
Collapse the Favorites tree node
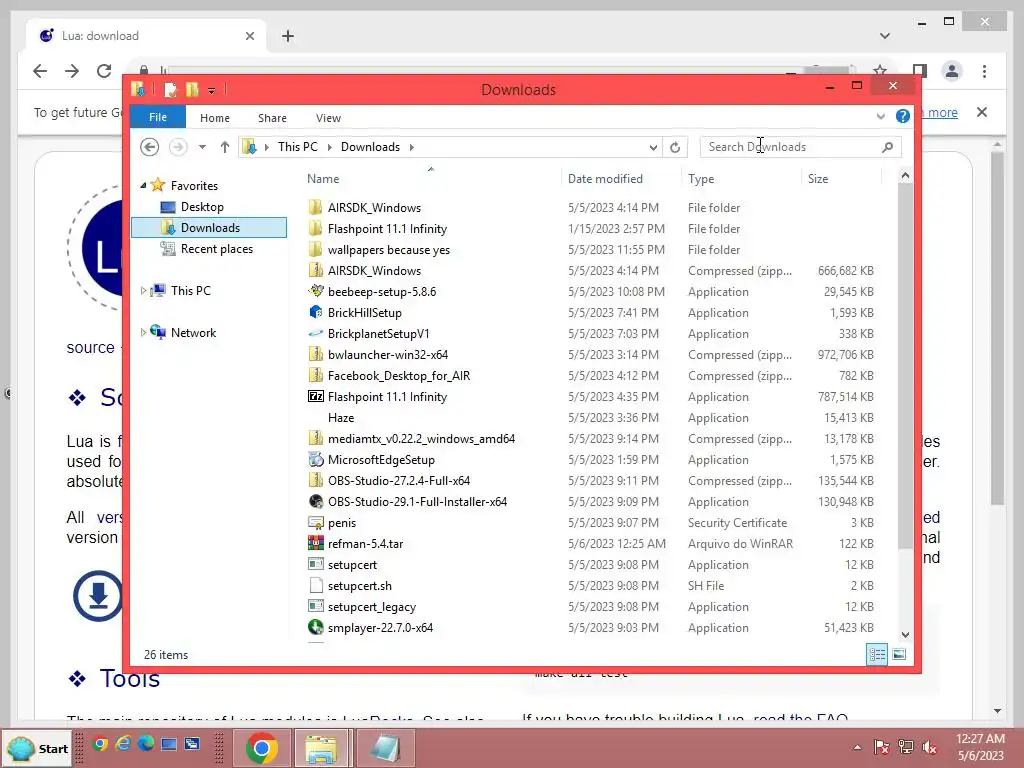tap(143, 185)
